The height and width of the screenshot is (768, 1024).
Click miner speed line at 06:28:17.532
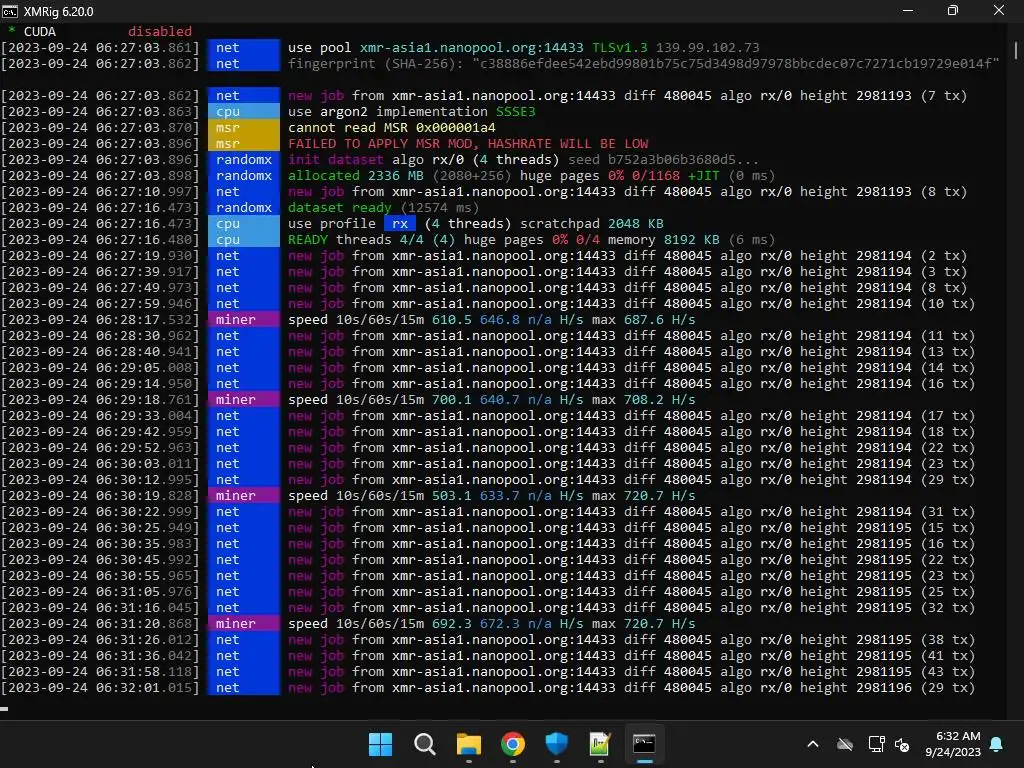tap(491, 319)
